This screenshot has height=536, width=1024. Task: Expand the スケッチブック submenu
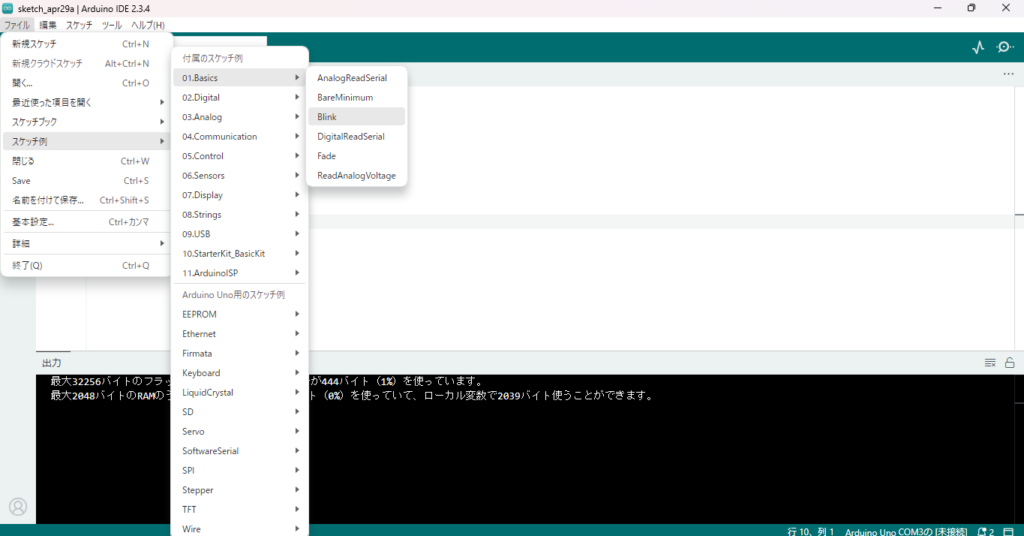[86, 122]
